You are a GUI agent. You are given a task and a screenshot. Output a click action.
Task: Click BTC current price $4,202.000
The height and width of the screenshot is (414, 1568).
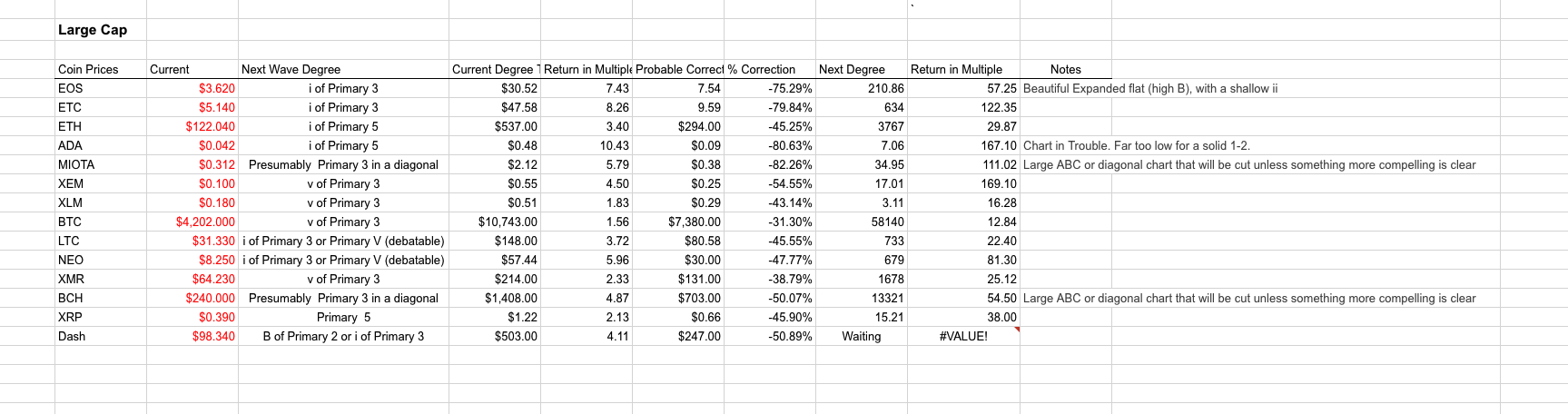point(192,222)
